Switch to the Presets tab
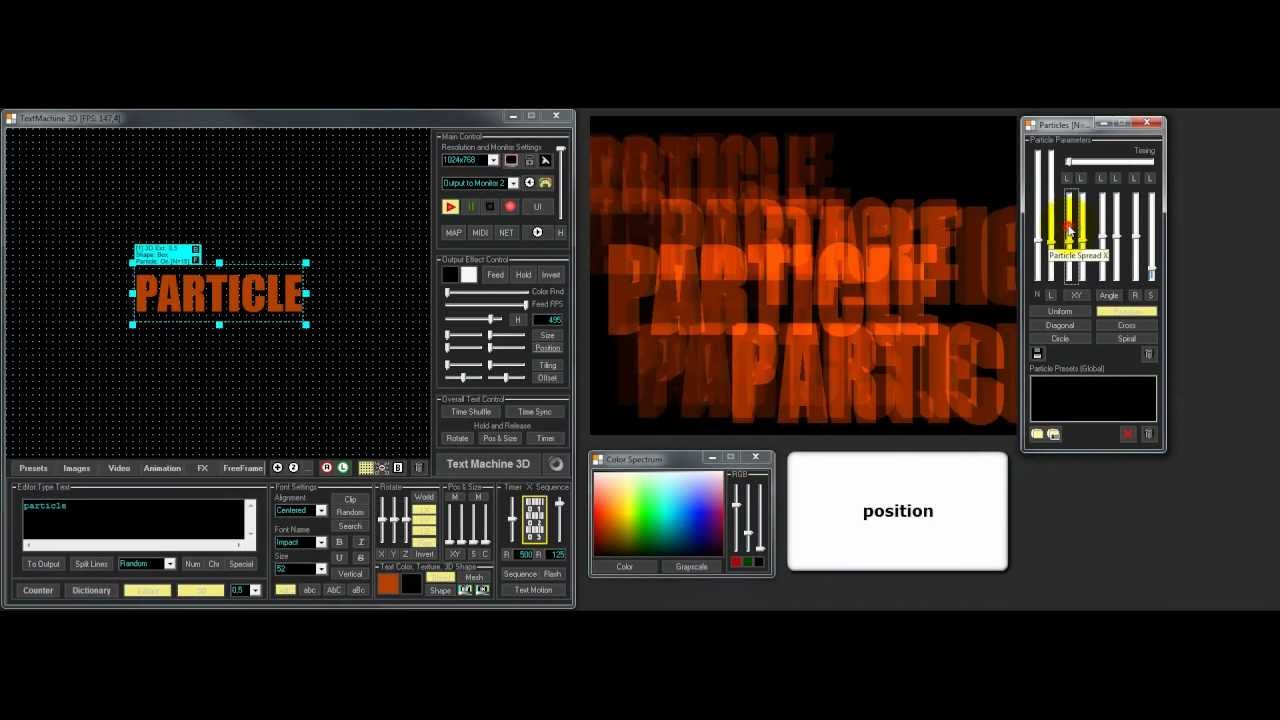The width and height of the screenshot is (1280, 720). 33,468
